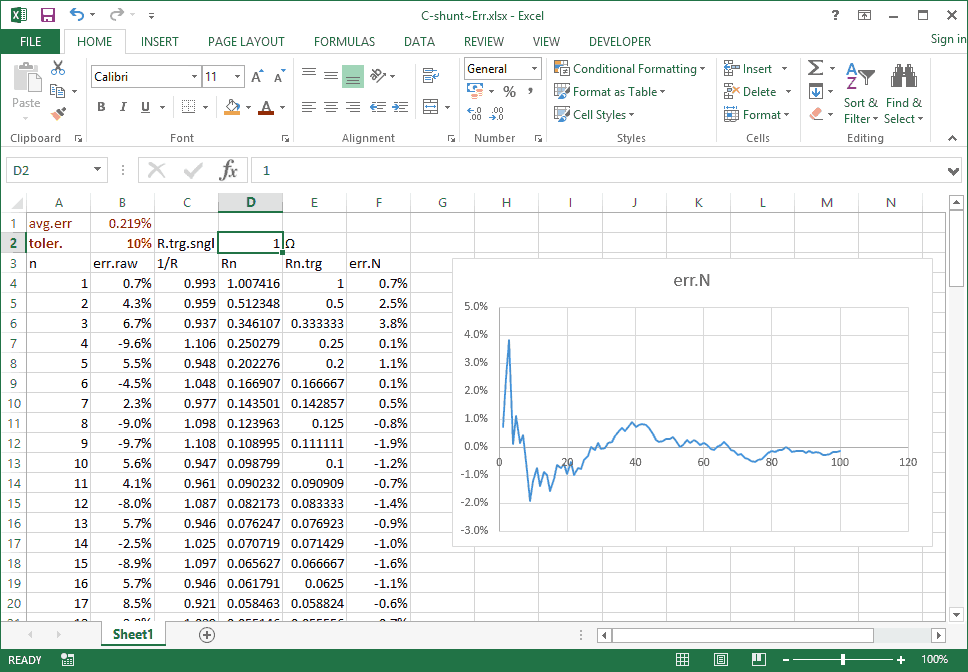Click the Insert Function fx icon
Image resolution: width=968 pixels, height=672 pixels.
[x=229, y=171]
